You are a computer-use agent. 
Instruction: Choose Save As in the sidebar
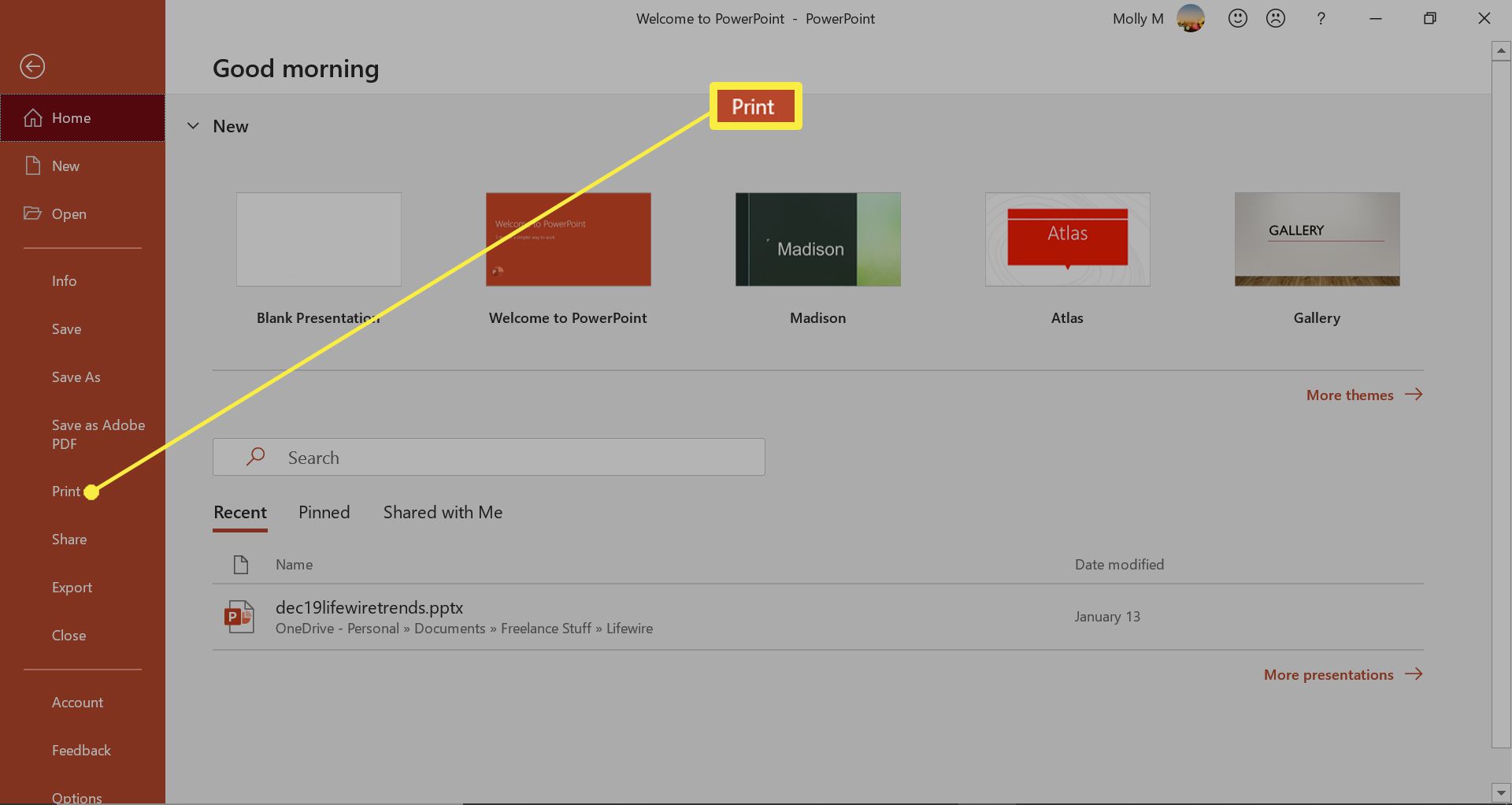click(76, 377)
